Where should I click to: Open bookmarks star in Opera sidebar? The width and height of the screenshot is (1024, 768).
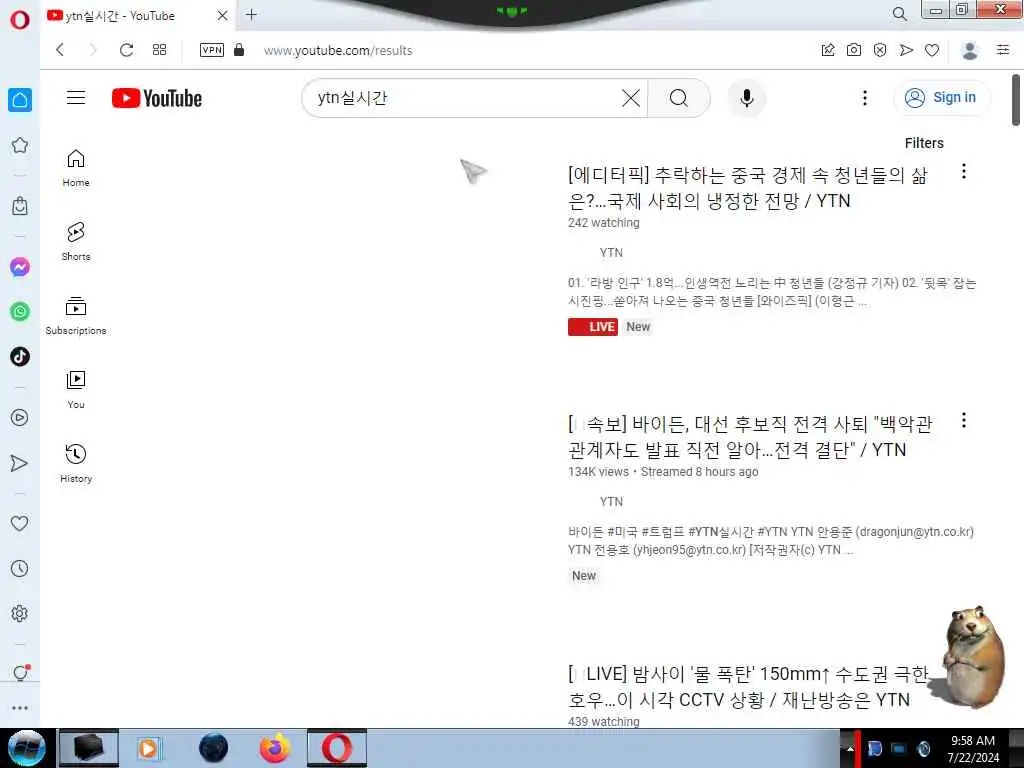20,145
